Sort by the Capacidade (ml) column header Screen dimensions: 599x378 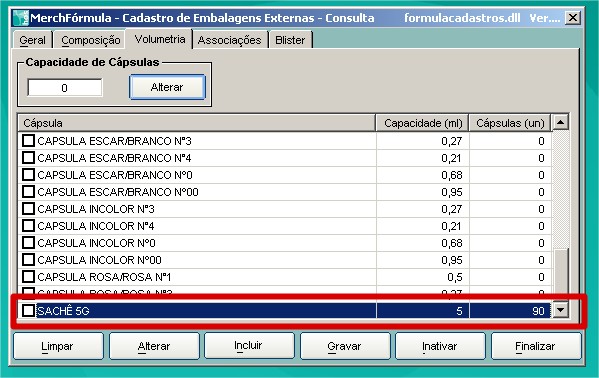[423, 123]
